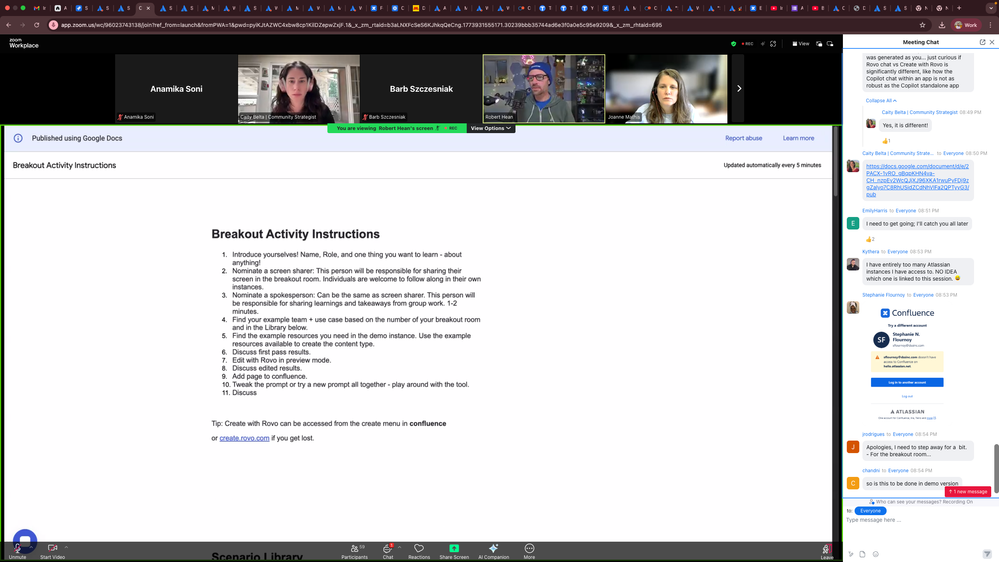Select Anamika Soni participant tile
This screenshot has height=562, width=999.
[x=176, y=89]
